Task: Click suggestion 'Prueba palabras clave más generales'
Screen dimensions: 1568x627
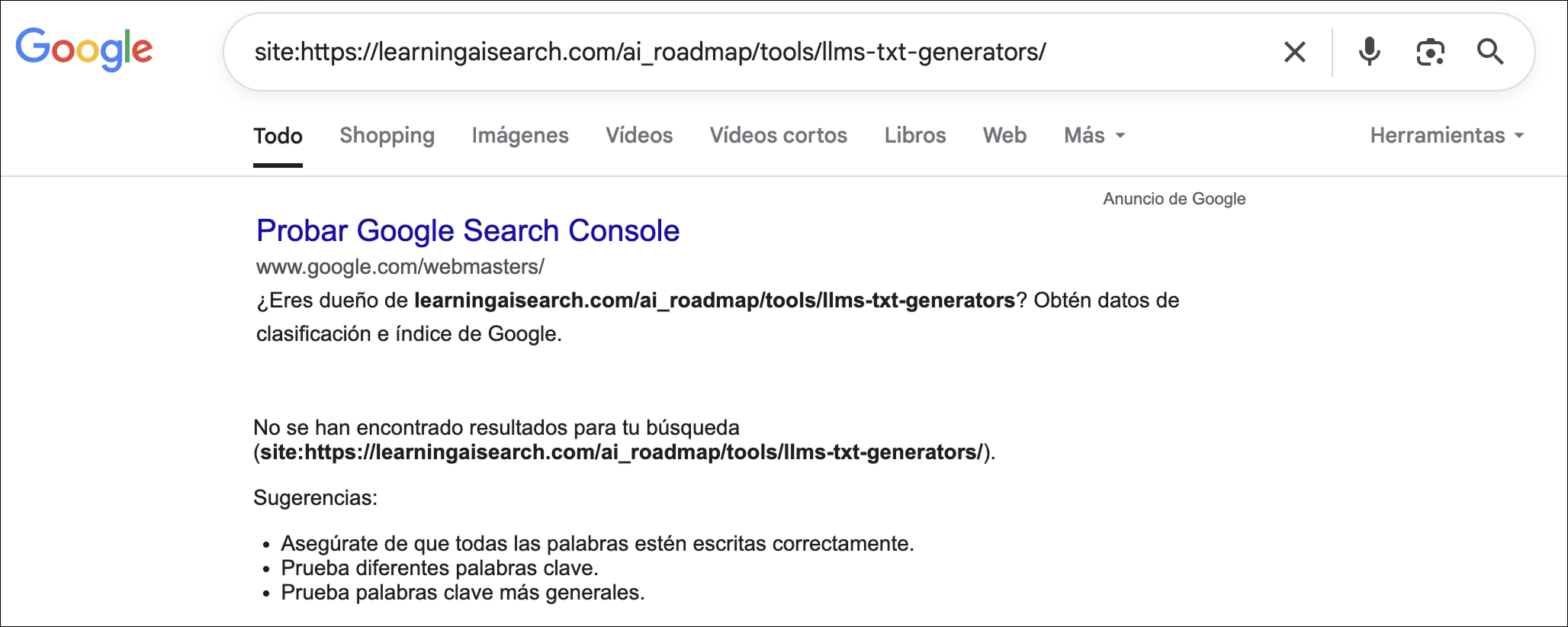Action: (x=463, y=593)
